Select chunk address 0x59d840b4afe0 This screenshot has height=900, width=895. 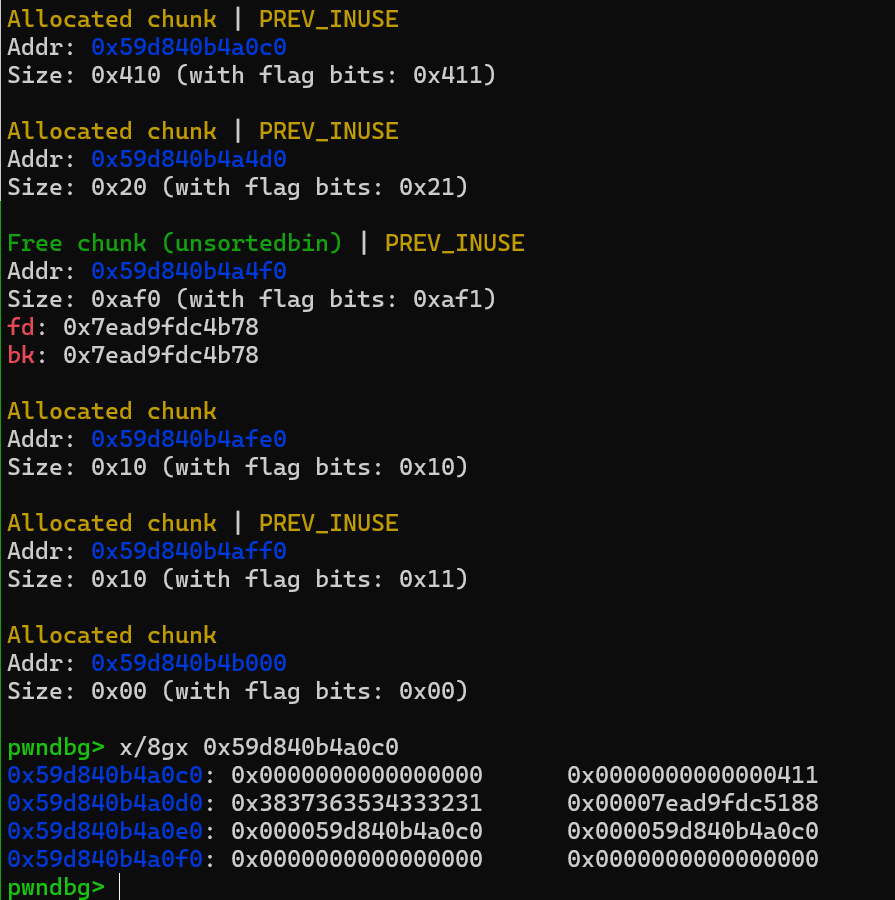click(188, 439)
